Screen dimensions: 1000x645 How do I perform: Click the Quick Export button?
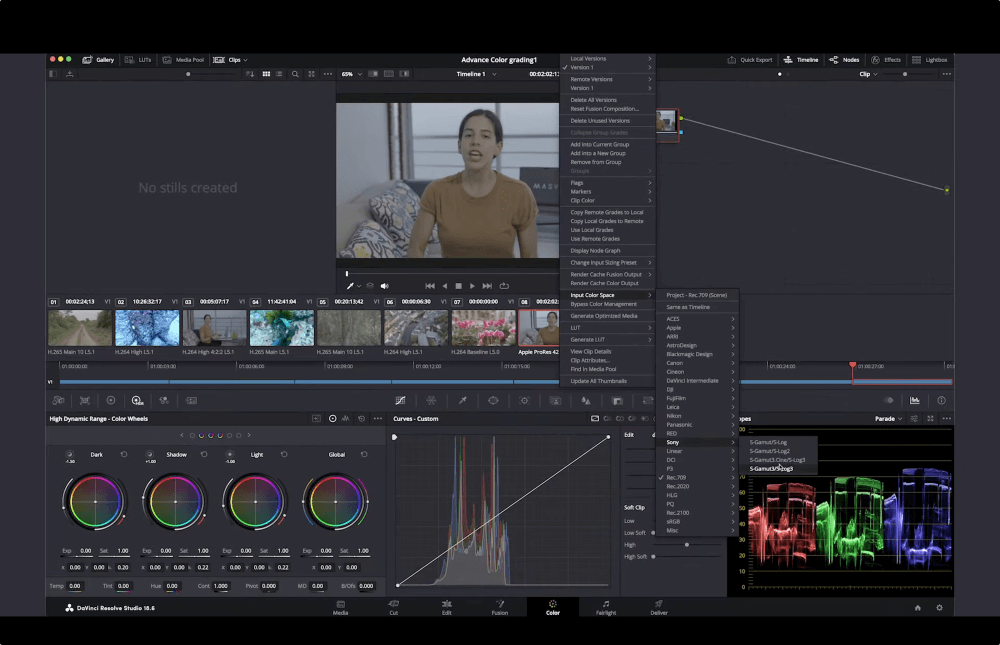750,60
